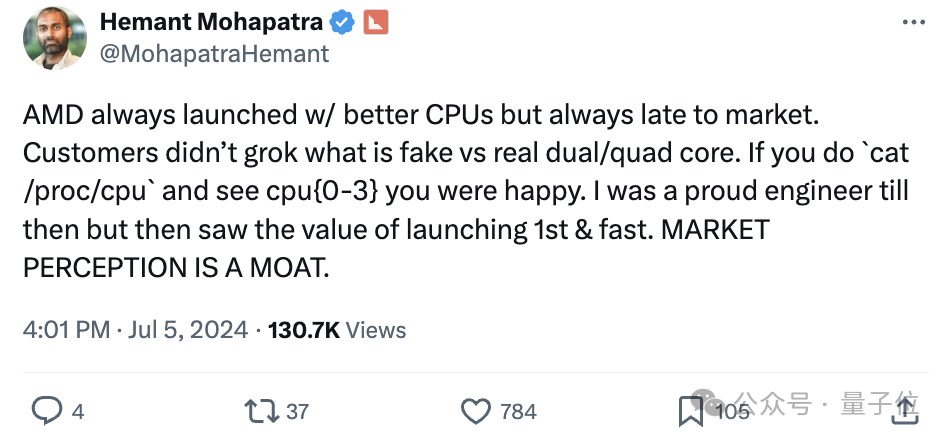This screenshot has width=950, height=442.
Task: Open Hemant Mohapatra's profile picture
Action: [x=56, y=37]
